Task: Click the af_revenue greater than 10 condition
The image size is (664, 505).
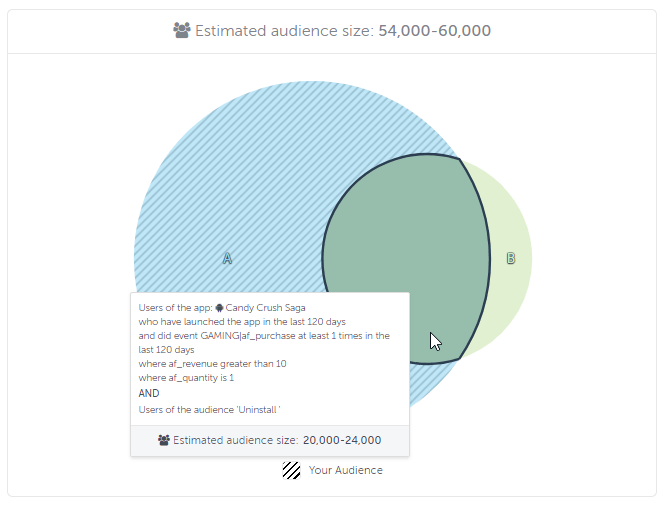Action: [x=212, y=364]
